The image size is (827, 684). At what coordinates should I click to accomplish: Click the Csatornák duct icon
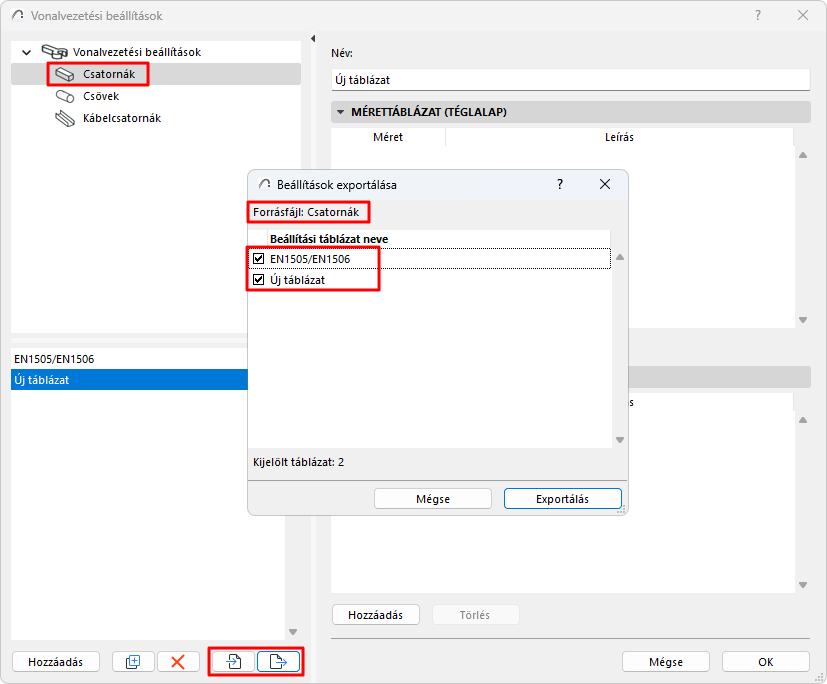pos(65,75)
